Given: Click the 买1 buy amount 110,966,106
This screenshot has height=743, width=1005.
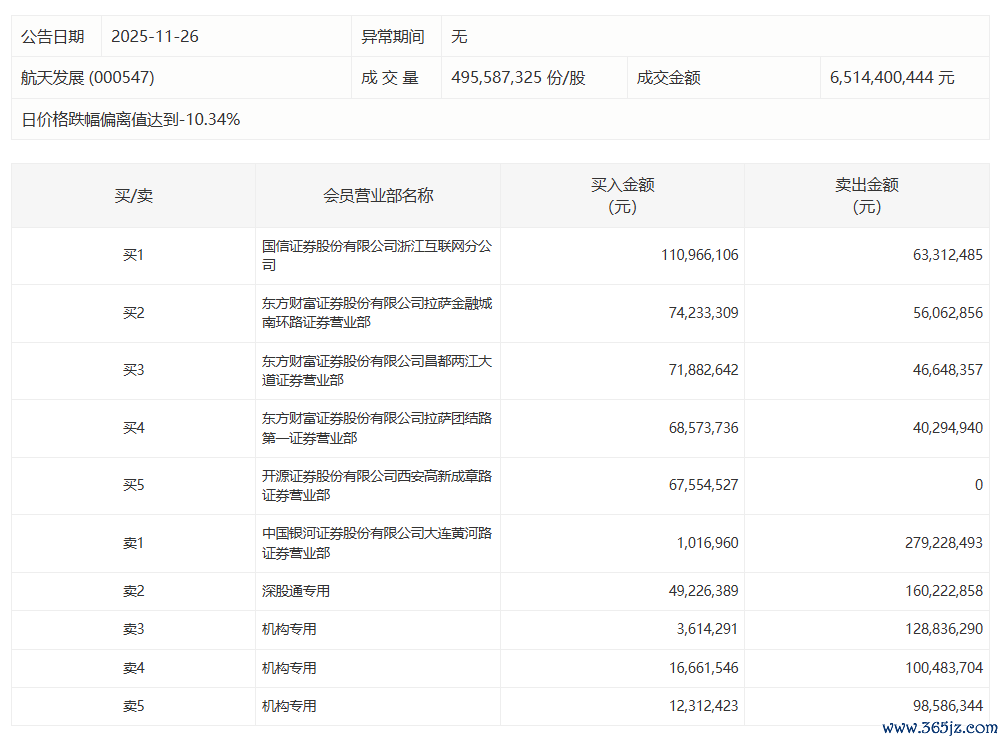Looking at the screenshot, I should tap(699, 255).
